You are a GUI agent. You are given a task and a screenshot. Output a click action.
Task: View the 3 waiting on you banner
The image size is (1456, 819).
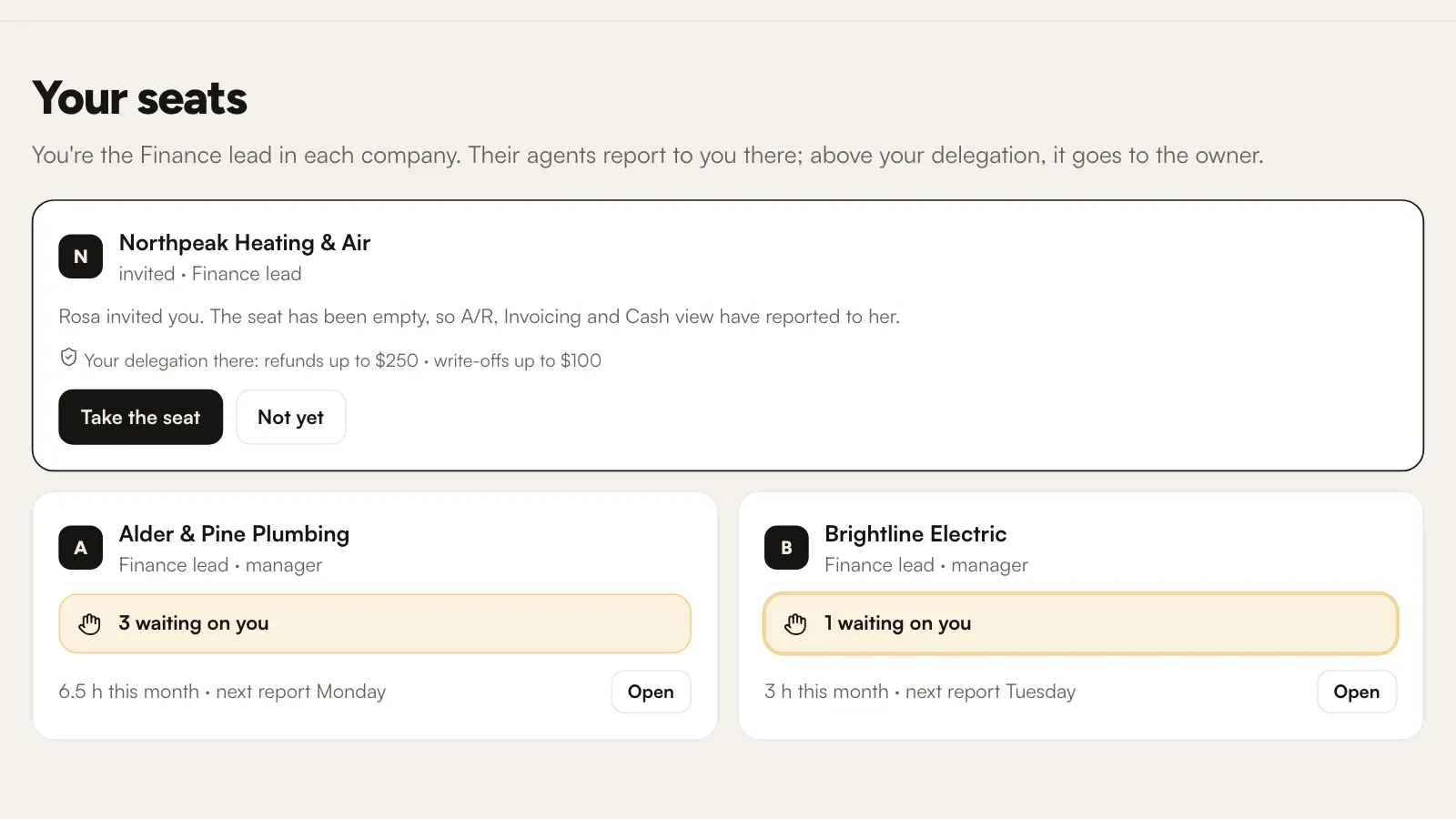[375, 623]
